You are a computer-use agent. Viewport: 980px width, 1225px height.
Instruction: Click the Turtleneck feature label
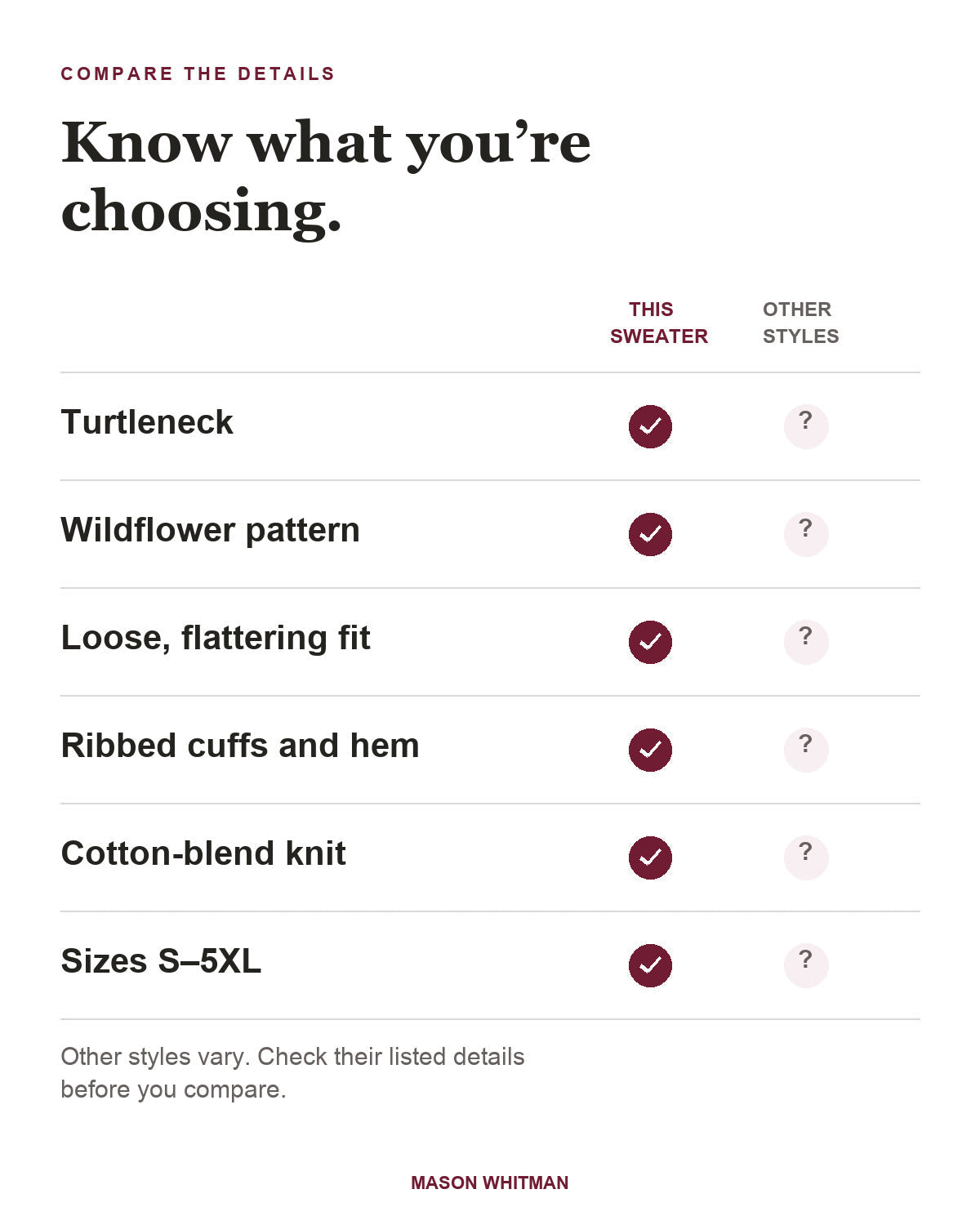147,422
